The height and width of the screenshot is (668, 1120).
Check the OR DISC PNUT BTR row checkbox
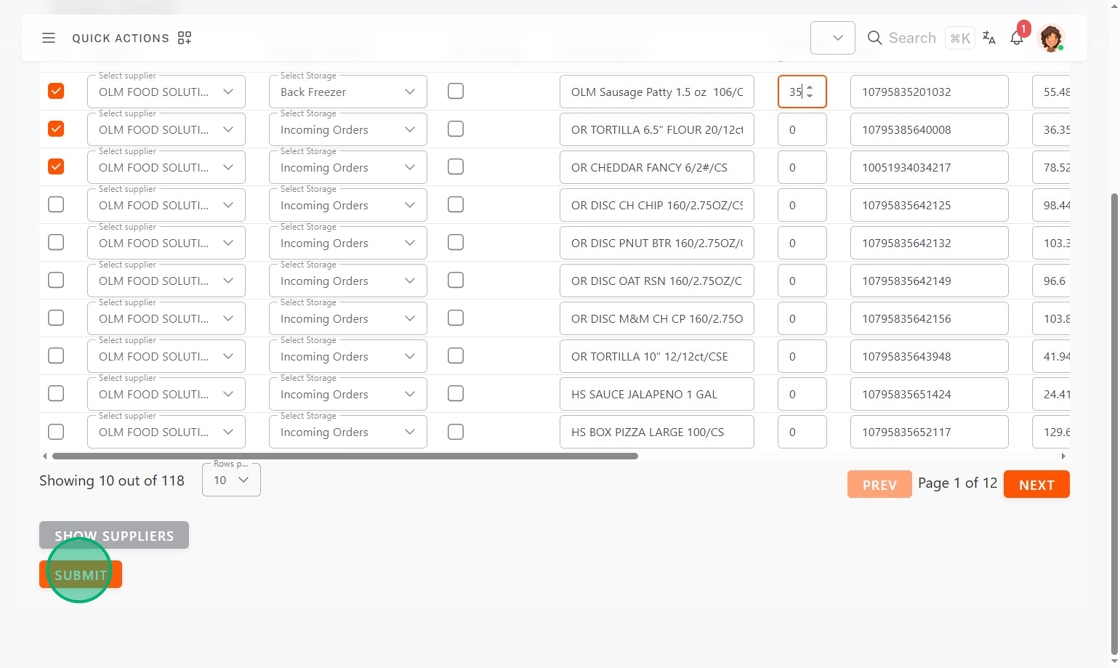(56, 242)
